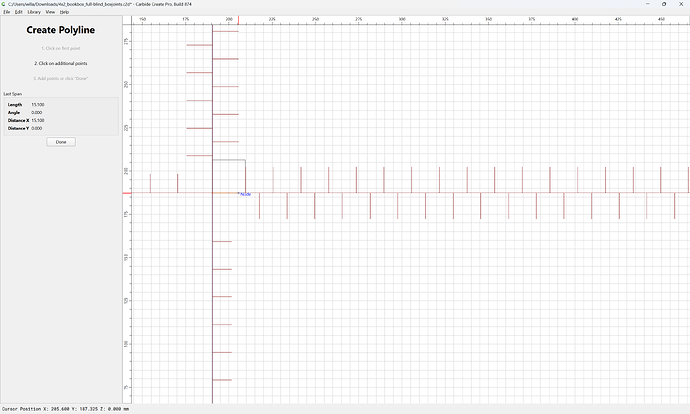Viewport: 690px width, 414px height.
Task: Open the Edit menu
Action: (x=18, y=12)
